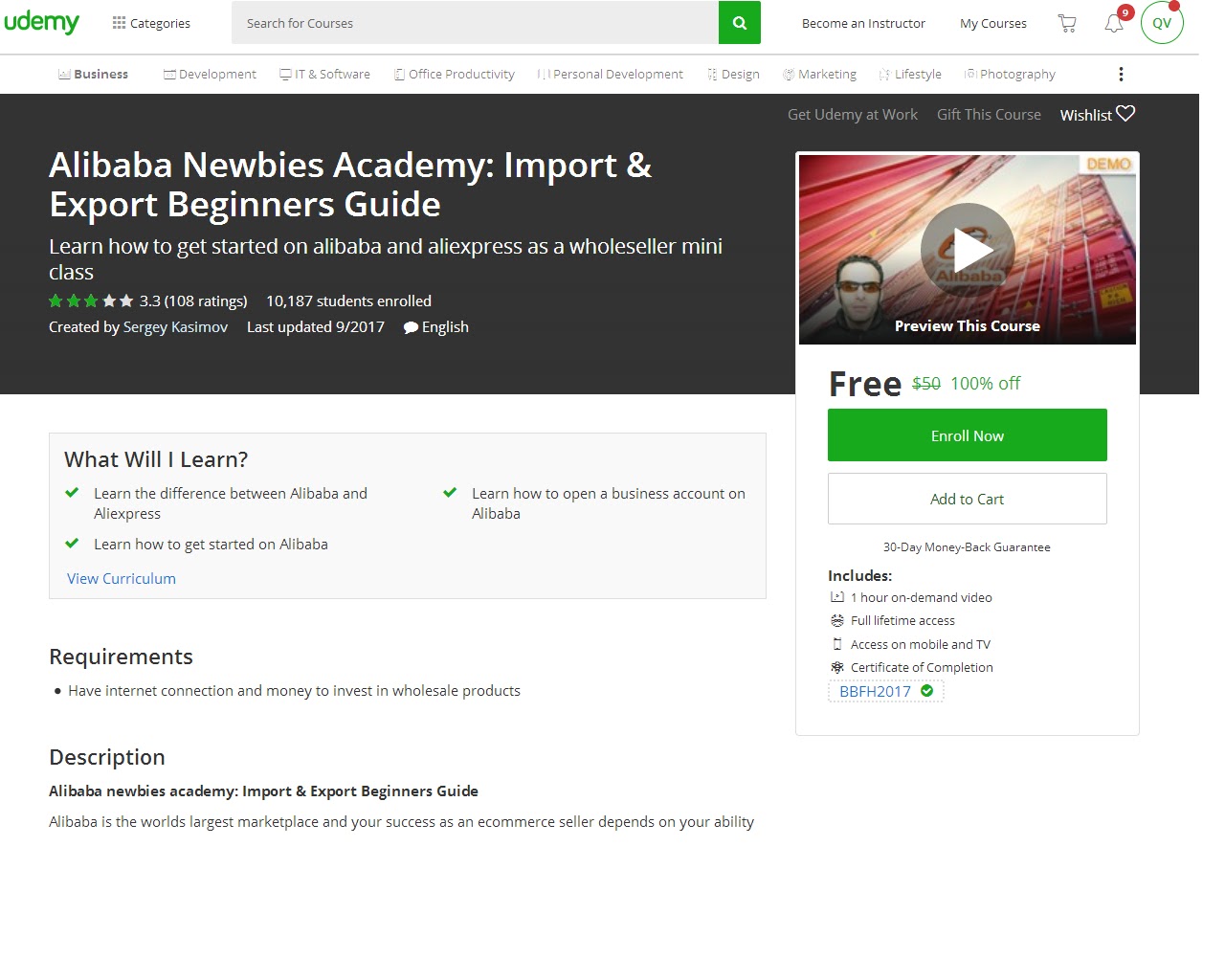This screenshot has width=1225, height=980.
Task: Select the Development category tab
Action: pyautogui.click(x=210, y=74)
